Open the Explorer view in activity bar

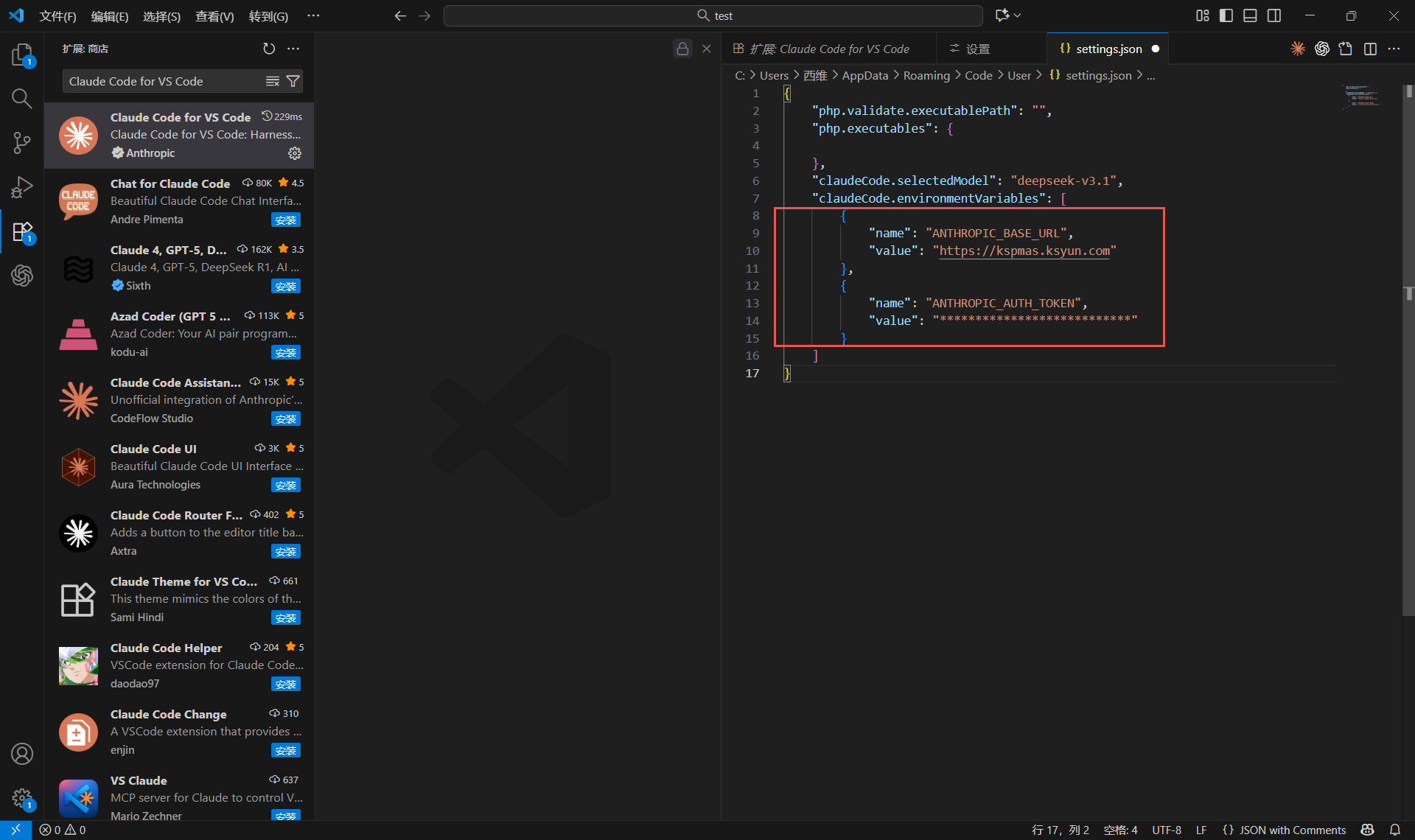coord(22,55)
